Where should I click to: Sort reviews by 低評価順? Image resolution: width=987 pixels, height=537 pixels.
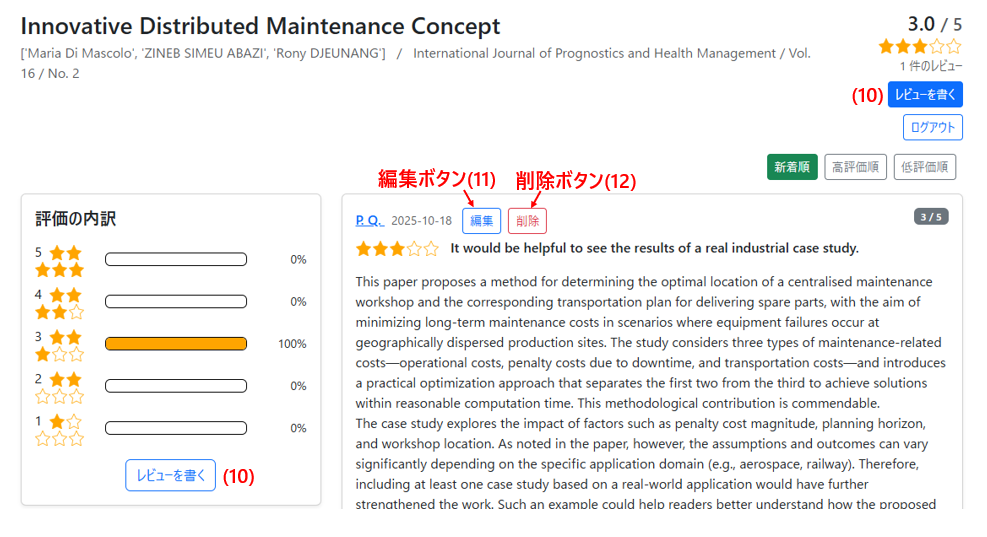925,168
